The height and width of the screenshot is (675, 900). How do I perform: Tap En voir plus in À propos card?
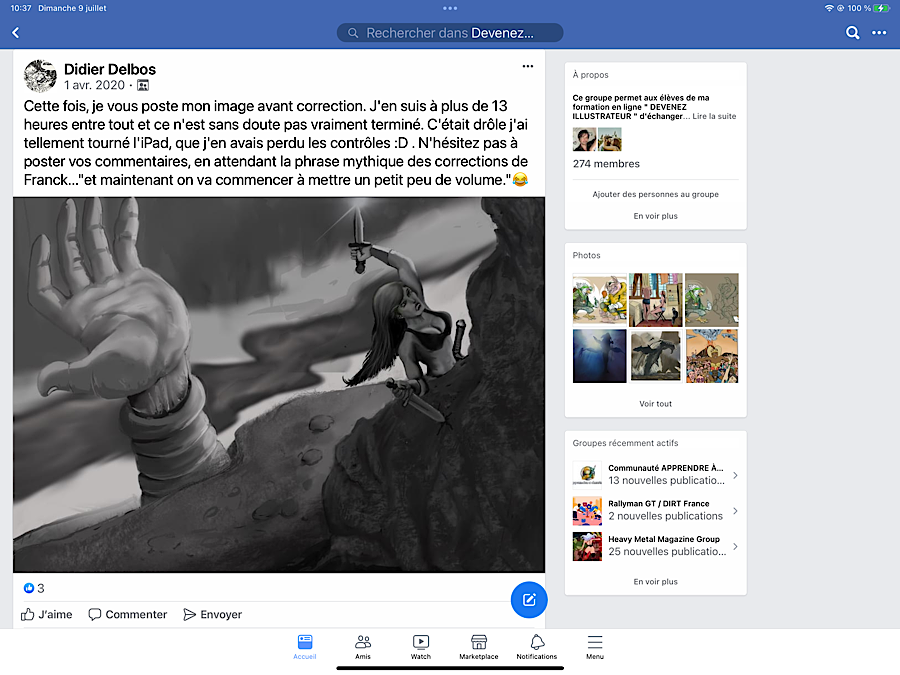(655, 216)
